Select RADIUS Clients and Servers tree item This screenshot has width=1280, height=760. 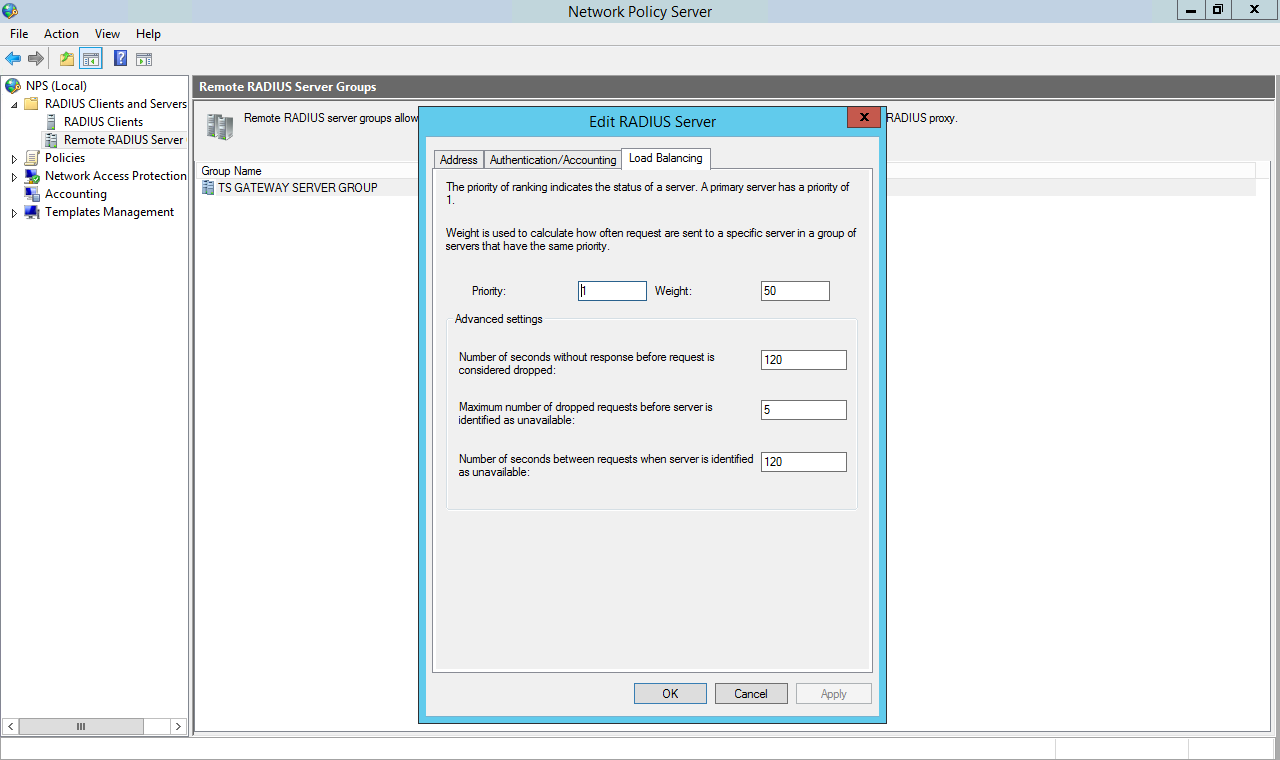pos(116,104)
